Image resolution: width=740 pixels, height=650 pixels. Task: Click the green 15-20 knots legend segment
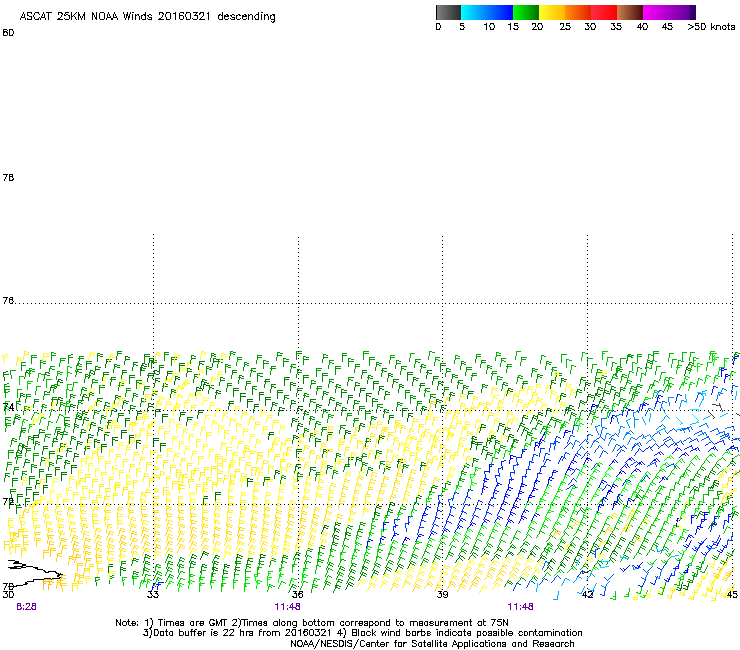(x=526, y=12)
